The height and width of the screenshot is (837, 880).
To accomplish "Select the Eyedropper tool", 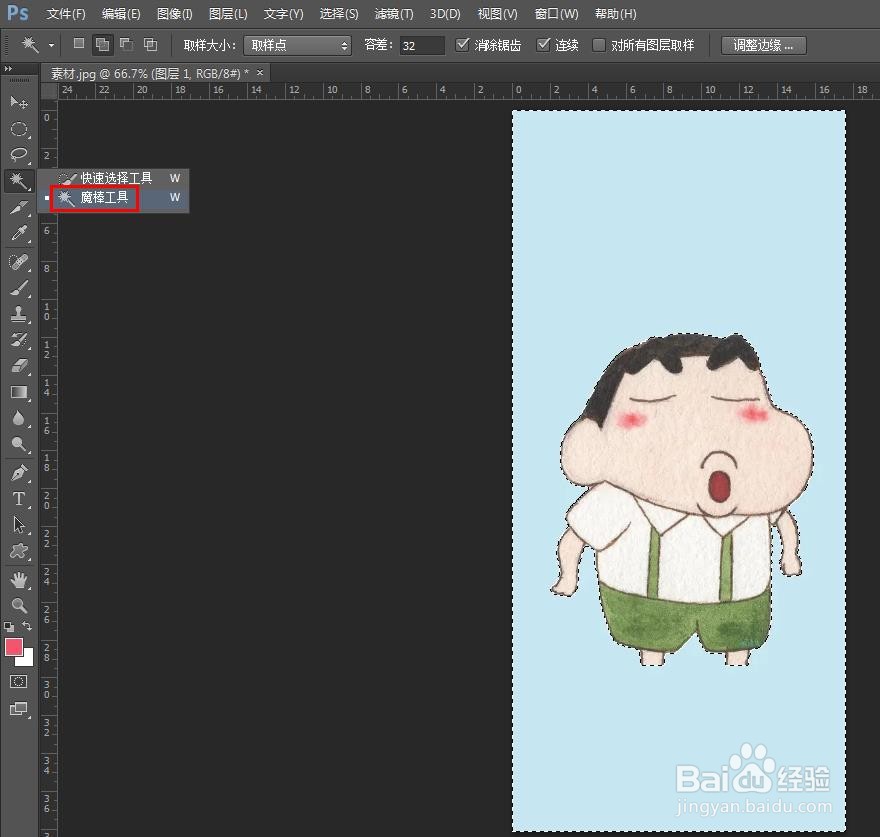I will (x=19, y=232).
